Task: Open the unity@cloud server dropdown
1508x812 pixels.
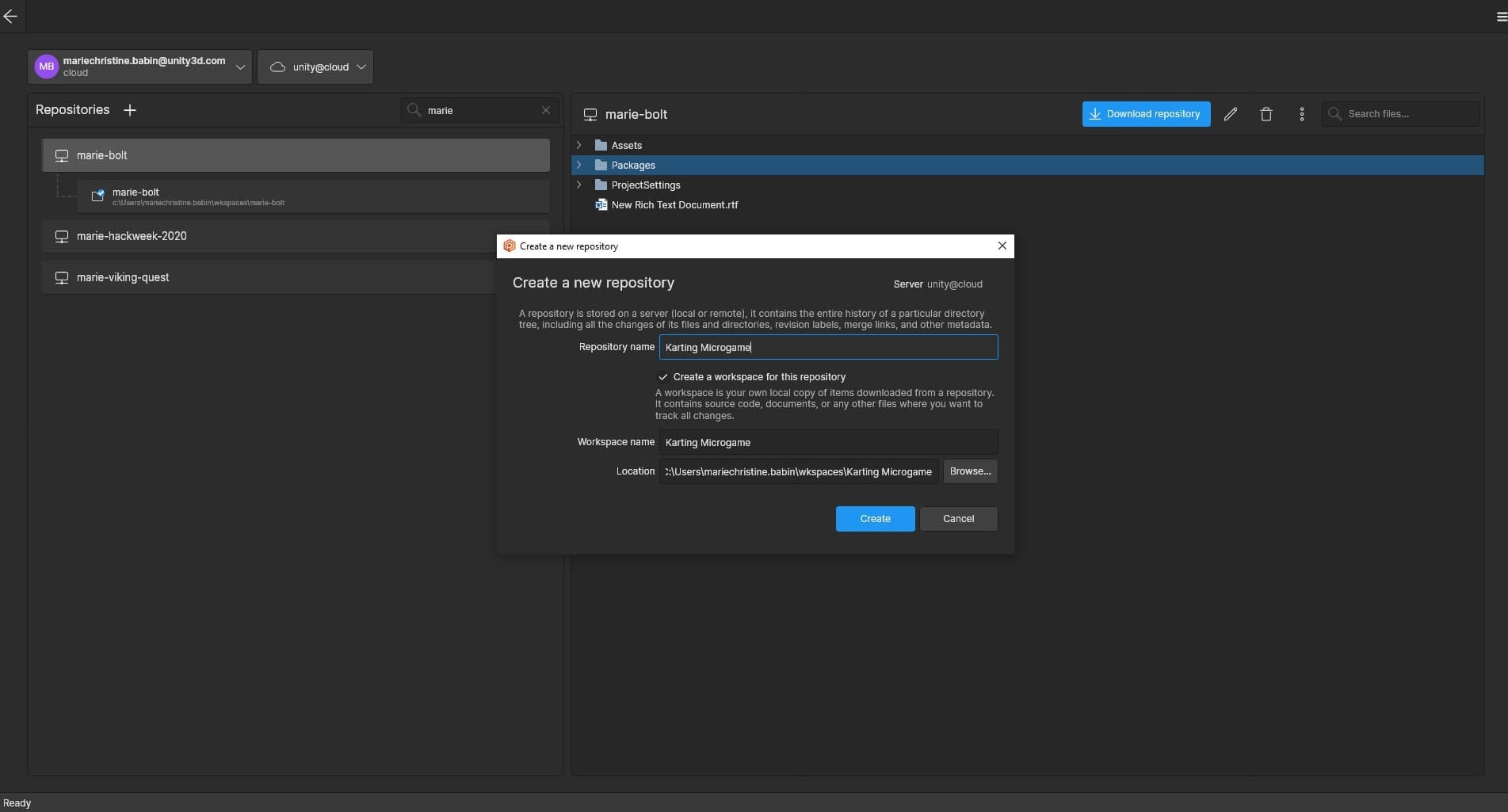Action: [x=361, y=67]
